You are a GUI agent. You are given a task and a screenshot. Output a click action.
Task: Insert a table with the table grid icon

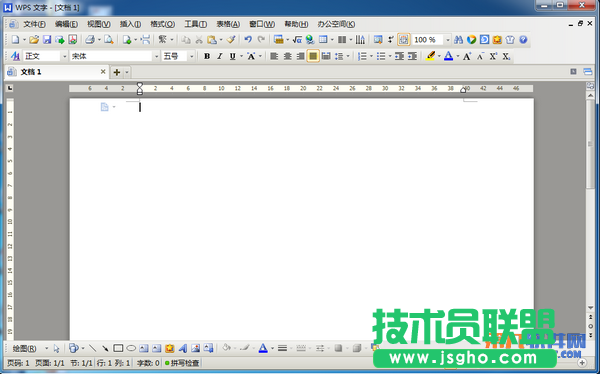pyautogui.click(x=323, y=39)
